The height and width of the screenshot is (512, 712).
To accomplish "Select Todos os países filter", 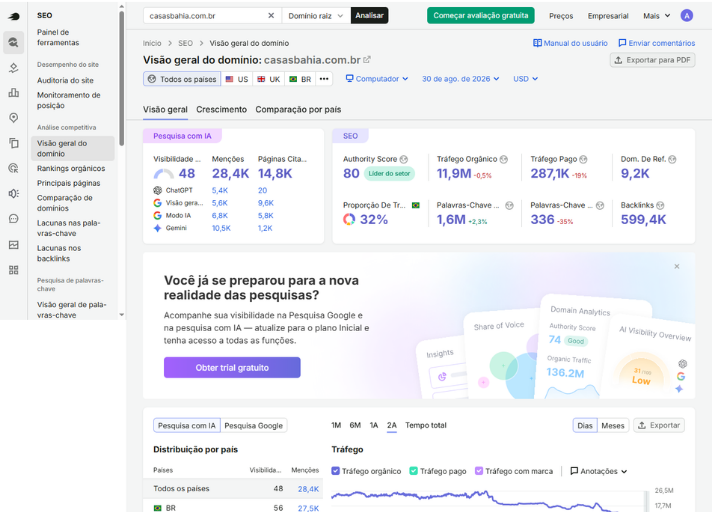I will pos(182,79).
